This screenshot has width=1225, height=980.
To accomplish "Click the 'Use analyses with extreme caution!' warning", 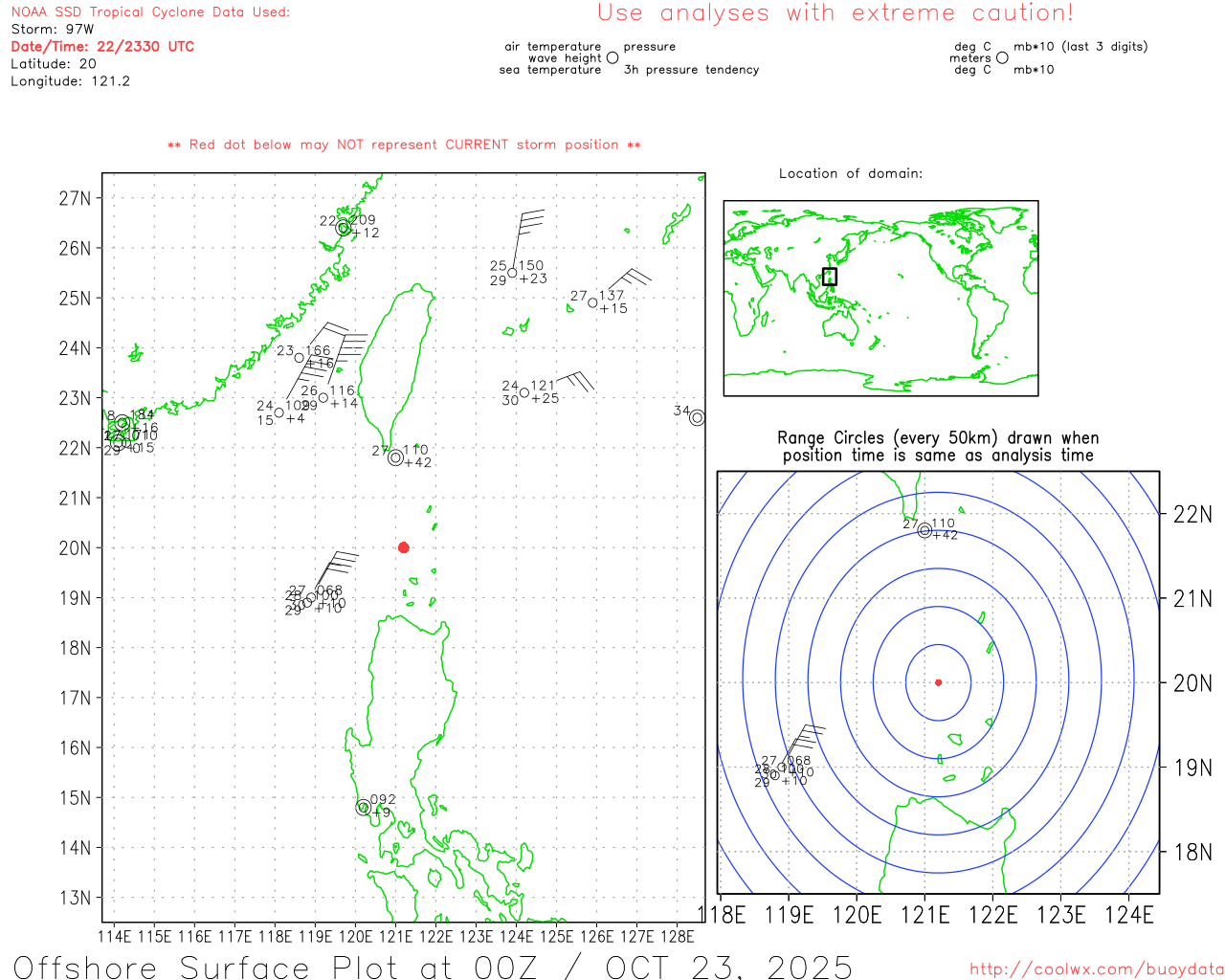I will pos(835,12).
